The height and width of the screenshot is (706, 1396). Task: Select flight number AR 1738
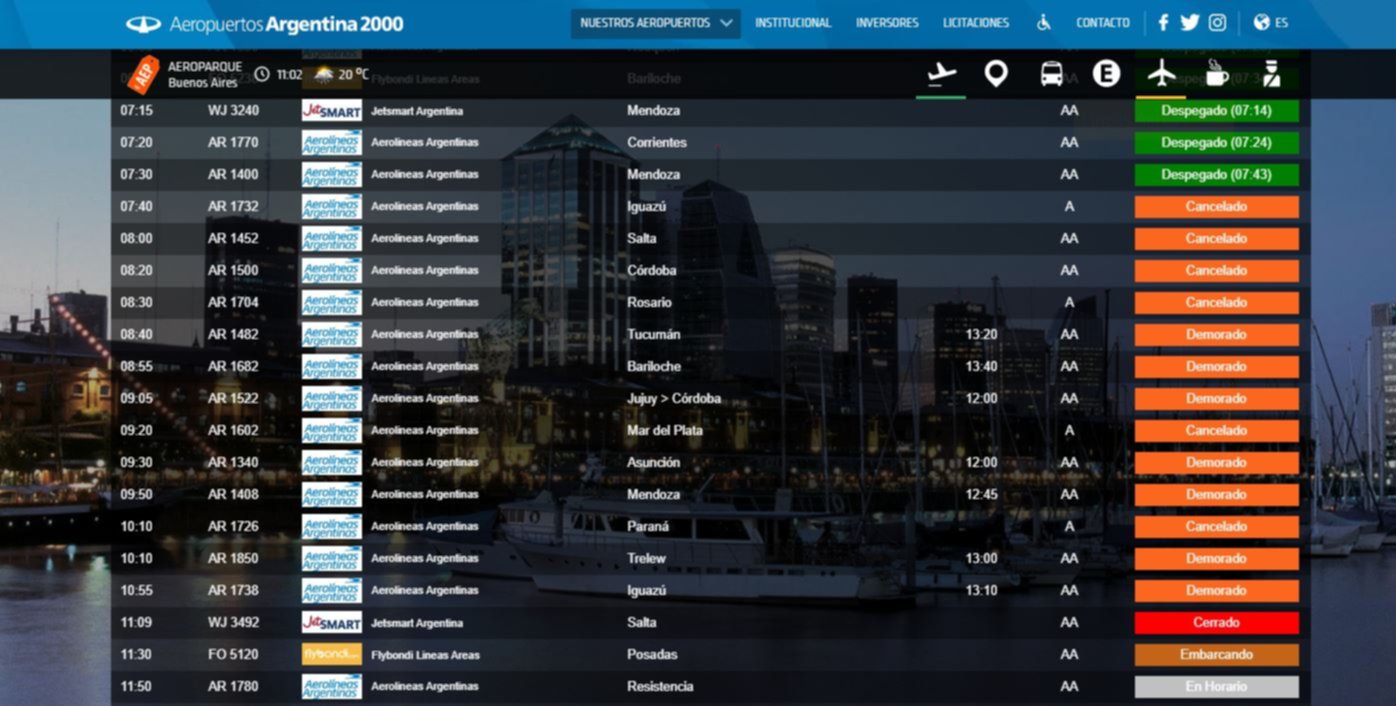pyautogui.click(x=233, y=590)
